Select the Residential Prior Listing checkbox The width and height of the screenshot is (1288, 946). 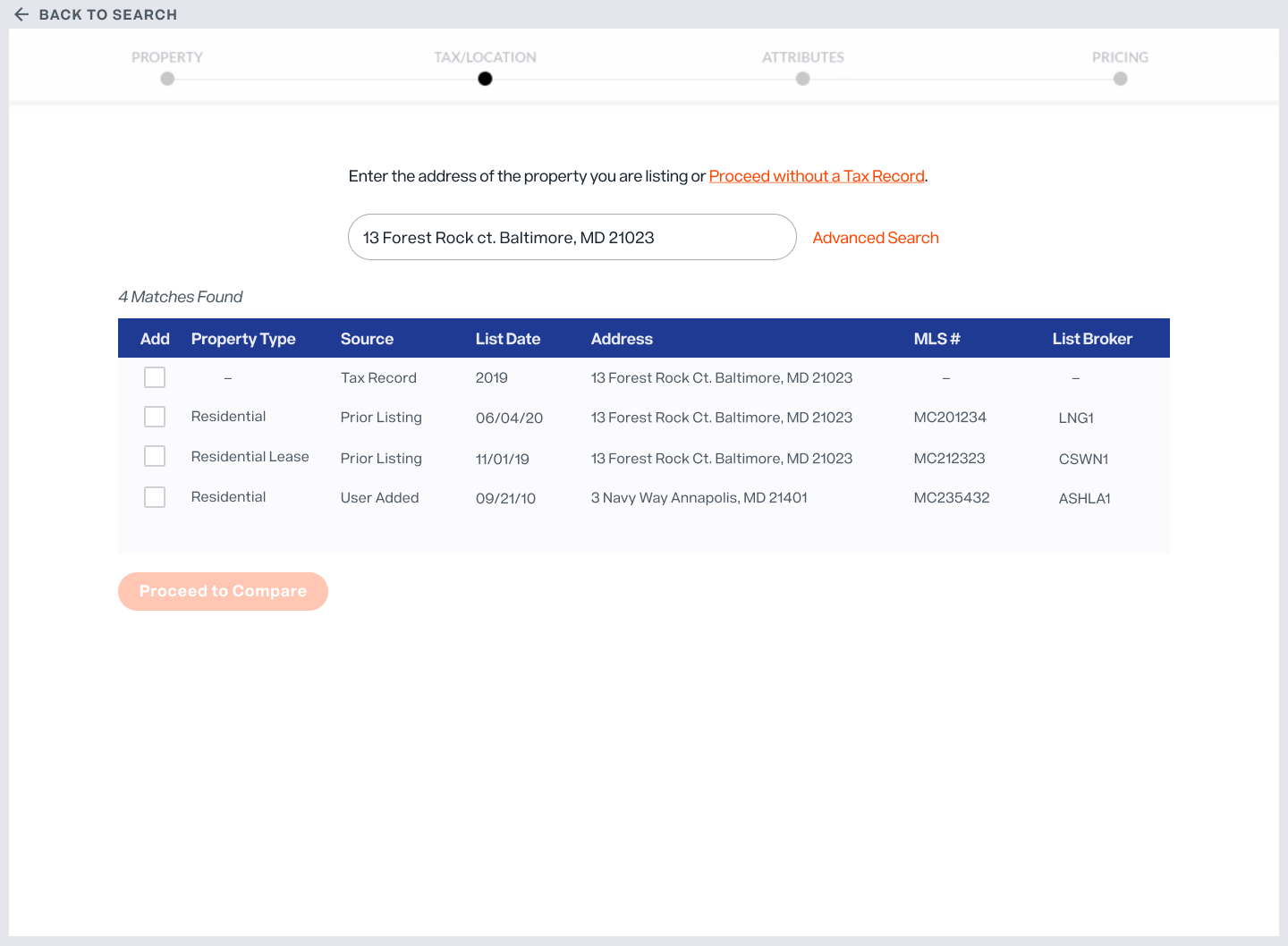tap(154, 416)
